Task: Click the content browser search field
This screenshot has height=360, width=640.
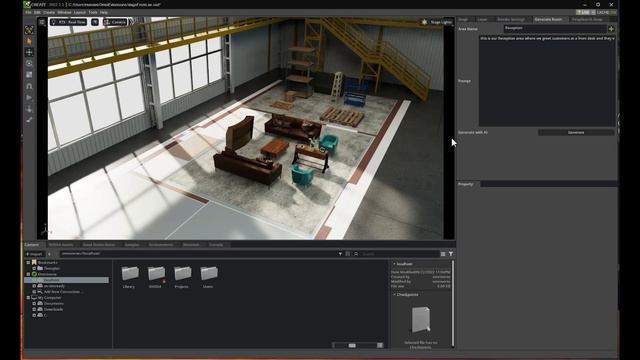Action: (399, 254)
